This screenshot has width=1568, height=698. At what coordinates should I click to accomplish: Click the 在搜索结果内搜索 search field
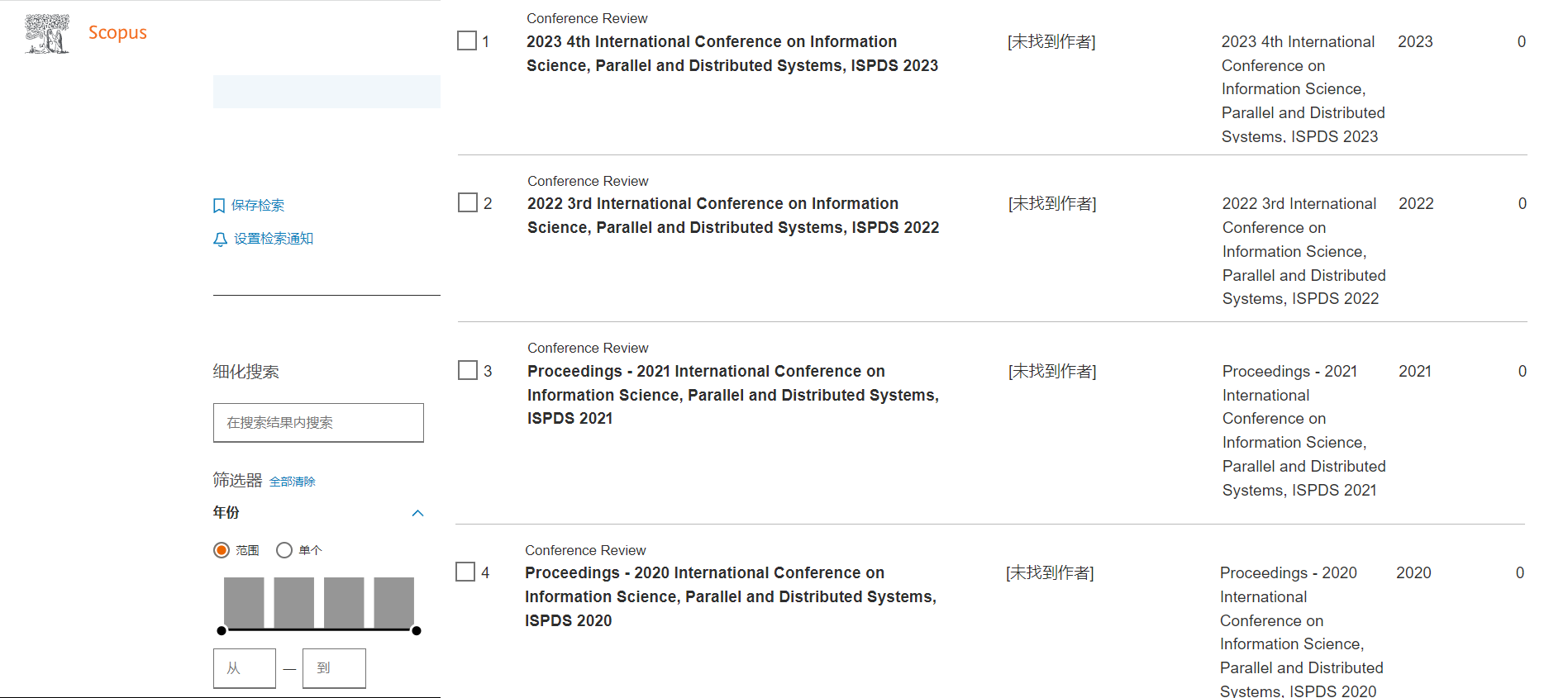click(x=318, y=423)
